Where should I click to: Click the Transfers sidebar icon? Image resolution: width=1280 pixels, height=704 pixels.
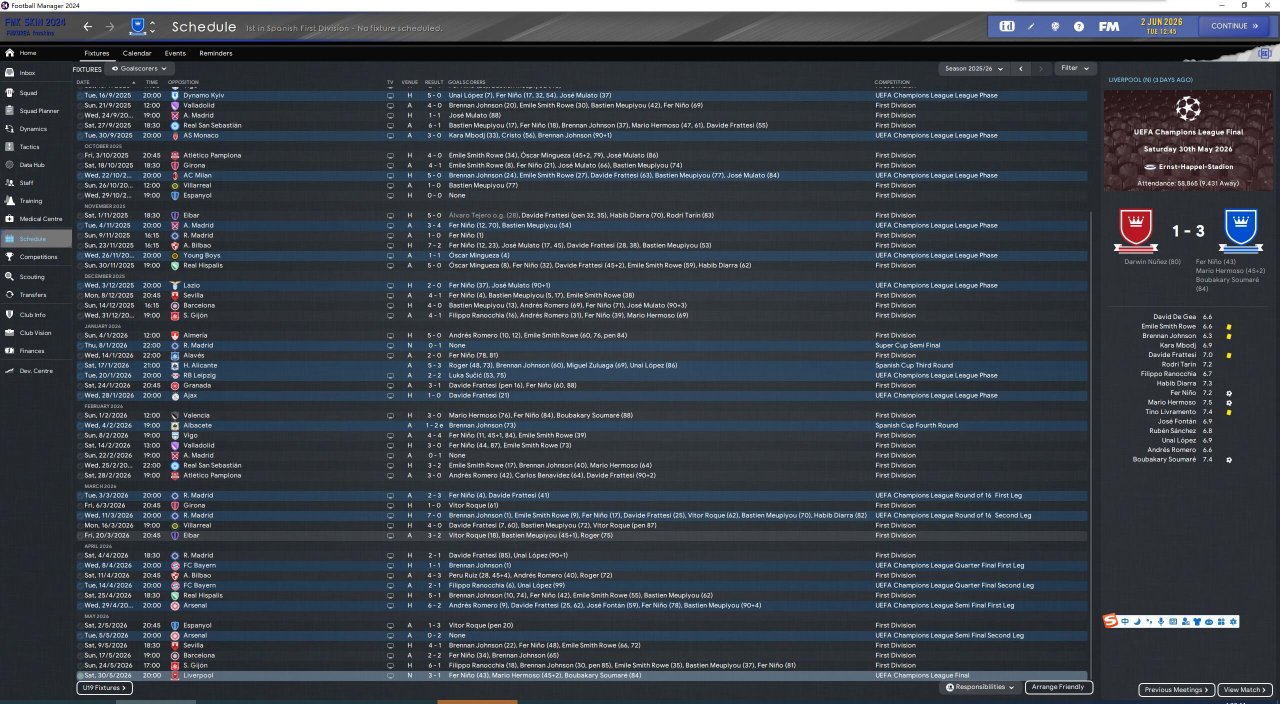coord(10,295)
